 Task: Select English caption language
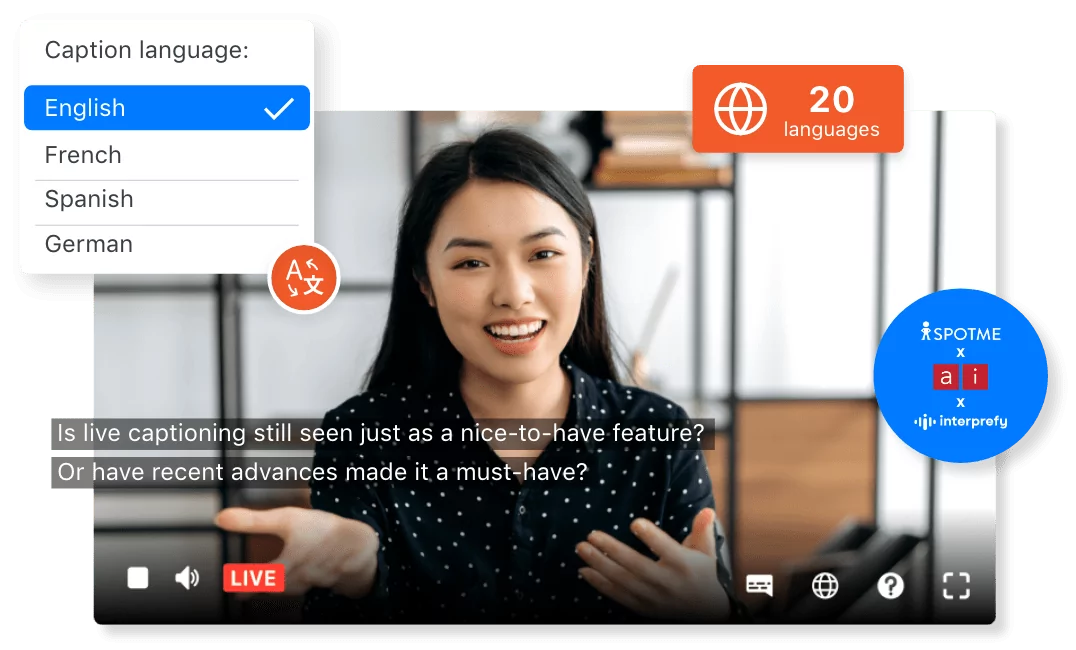click(86, 108)
